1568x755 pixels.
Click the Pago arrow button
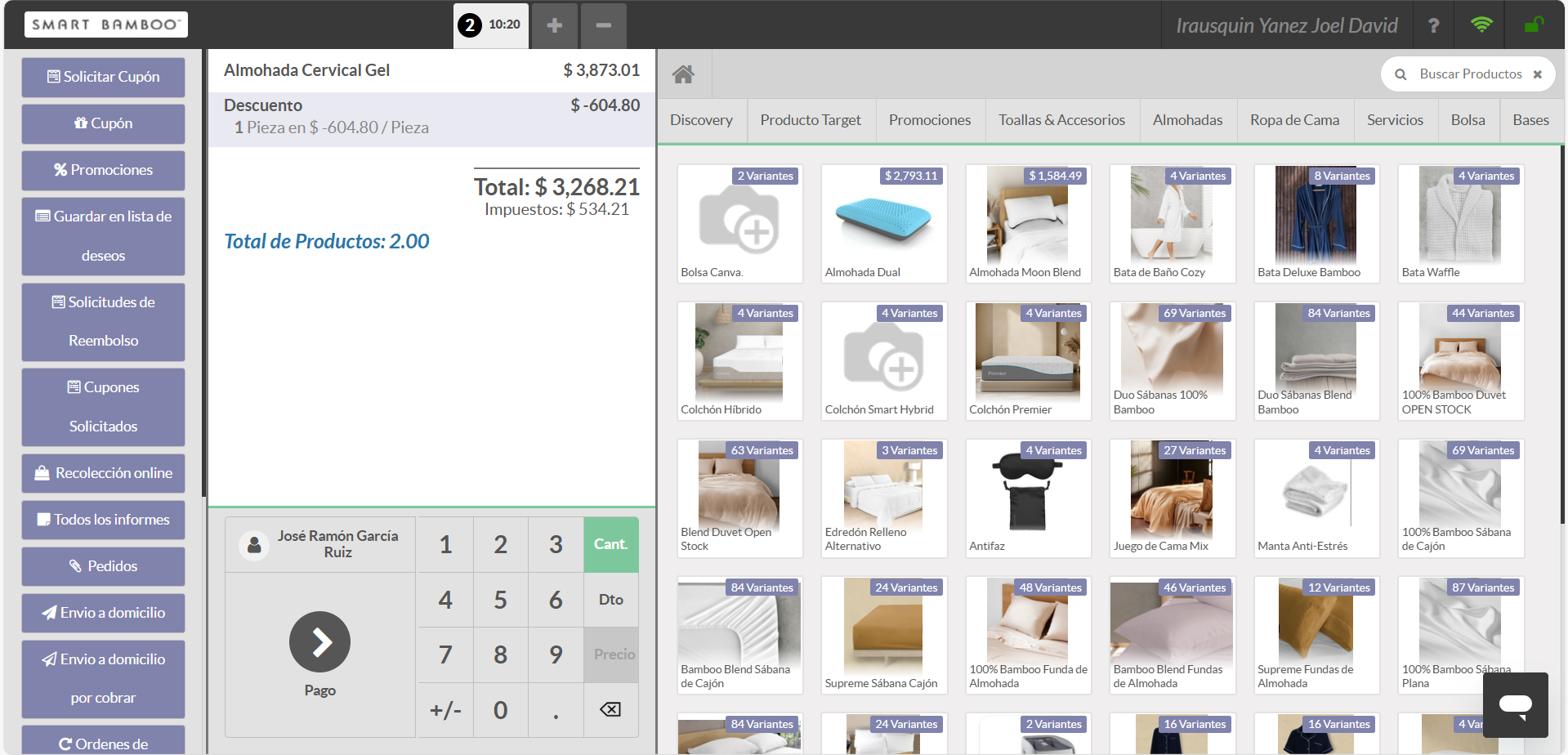click(319, 642)
